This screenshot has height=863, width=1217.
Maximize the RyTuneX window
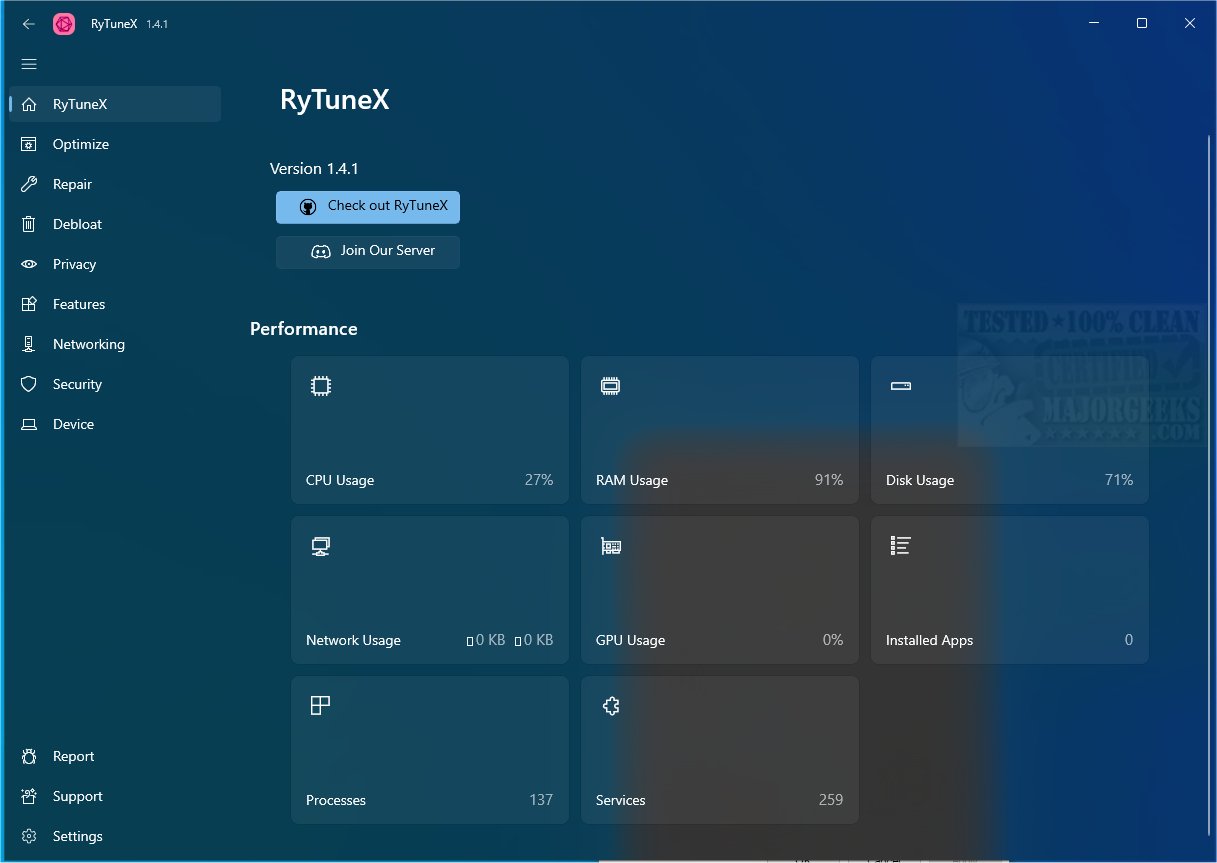[x=1142, y=23]
